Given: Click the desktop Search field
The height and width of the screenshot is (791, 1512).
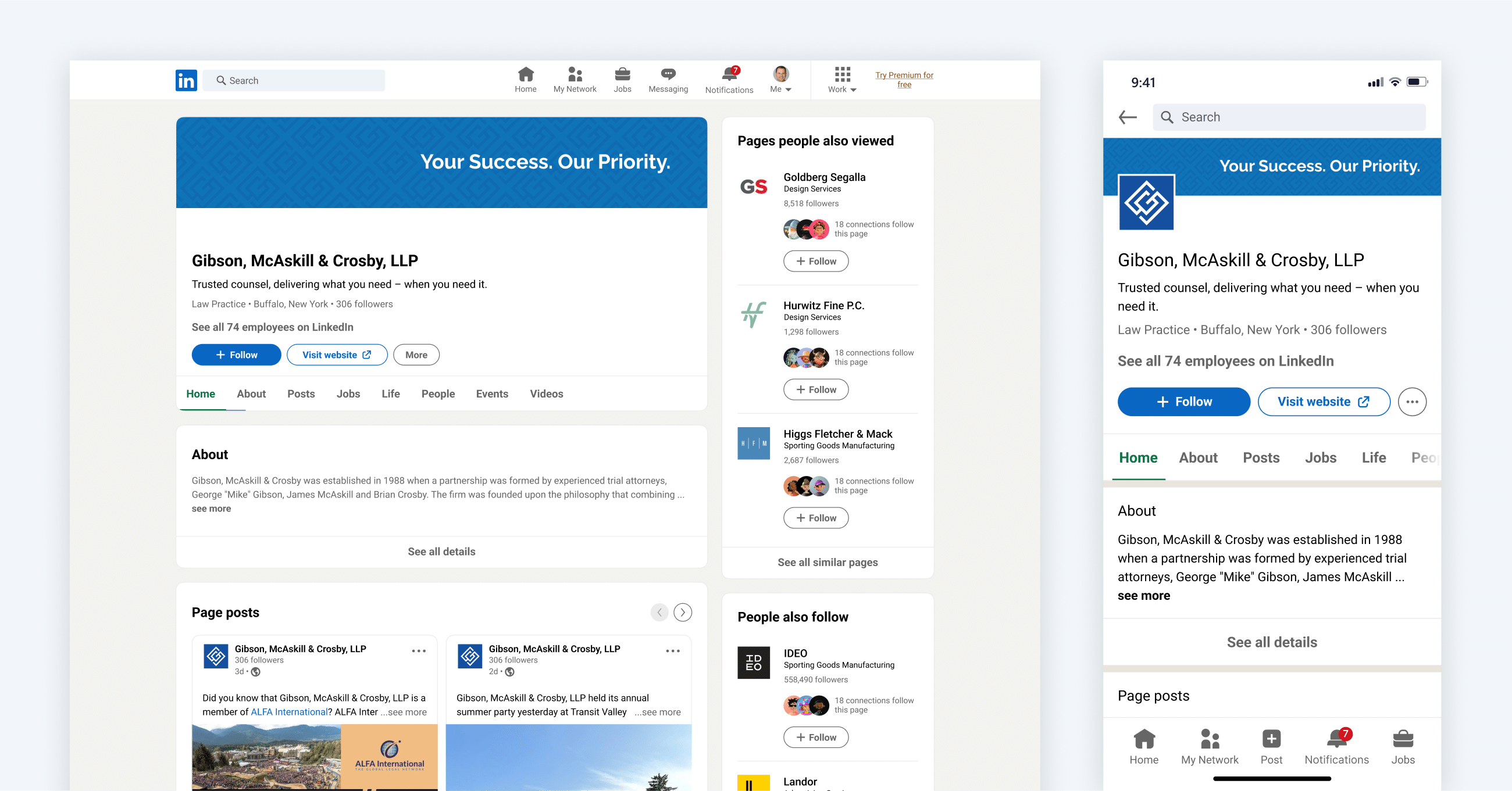Looking at the screenshot, I should pos(294,80).
